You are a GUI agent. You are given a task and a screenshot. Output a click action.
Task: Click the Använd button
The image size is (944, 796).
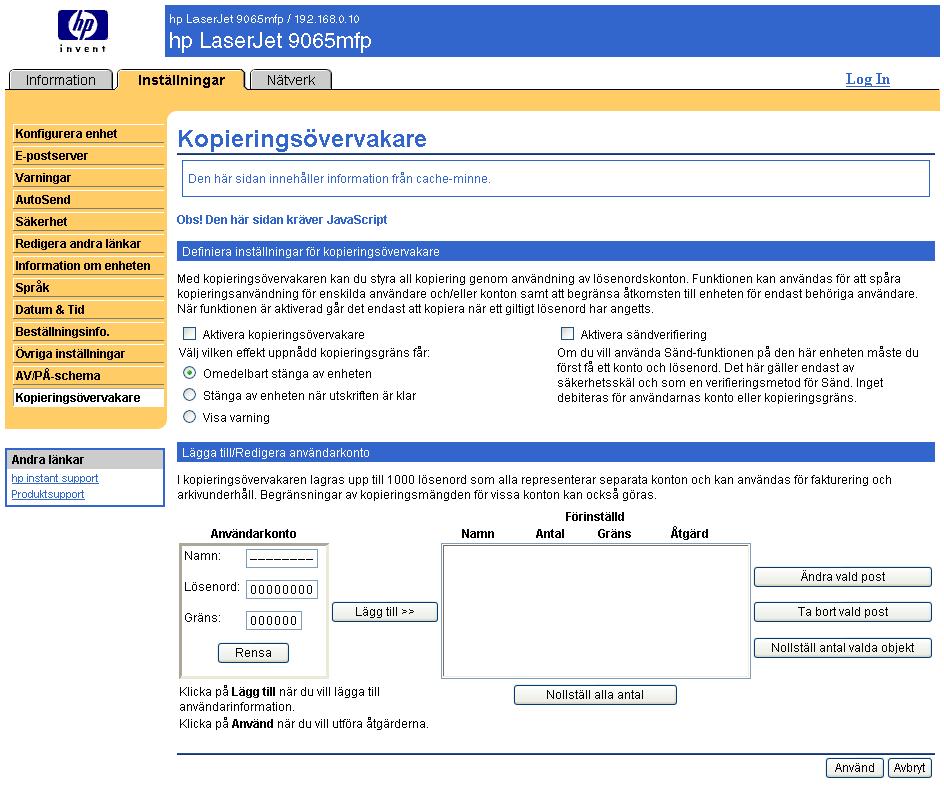(x=854, y=768)
